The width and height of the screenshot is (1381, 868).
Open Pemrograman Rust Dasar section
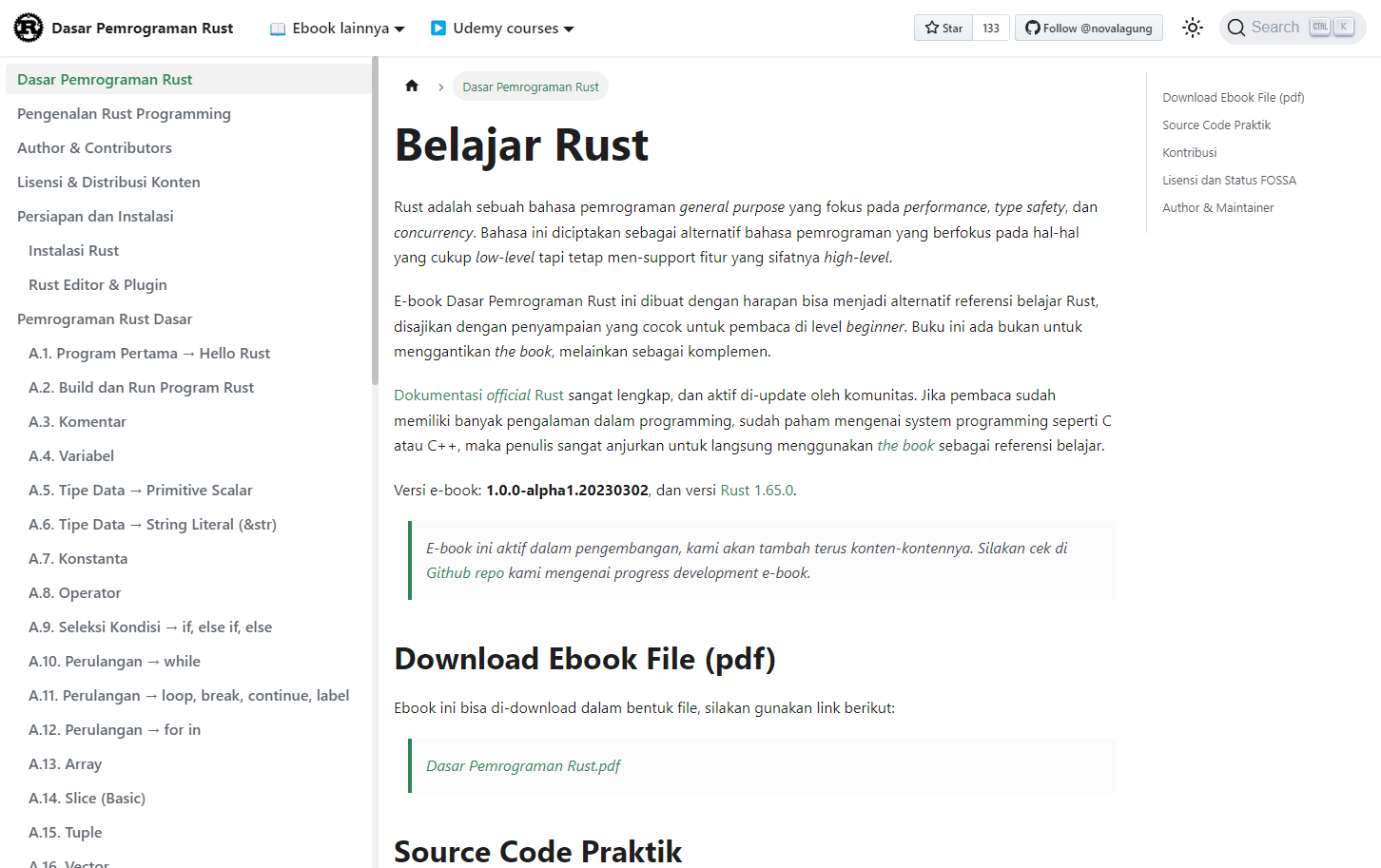click(x=188, y=319)
